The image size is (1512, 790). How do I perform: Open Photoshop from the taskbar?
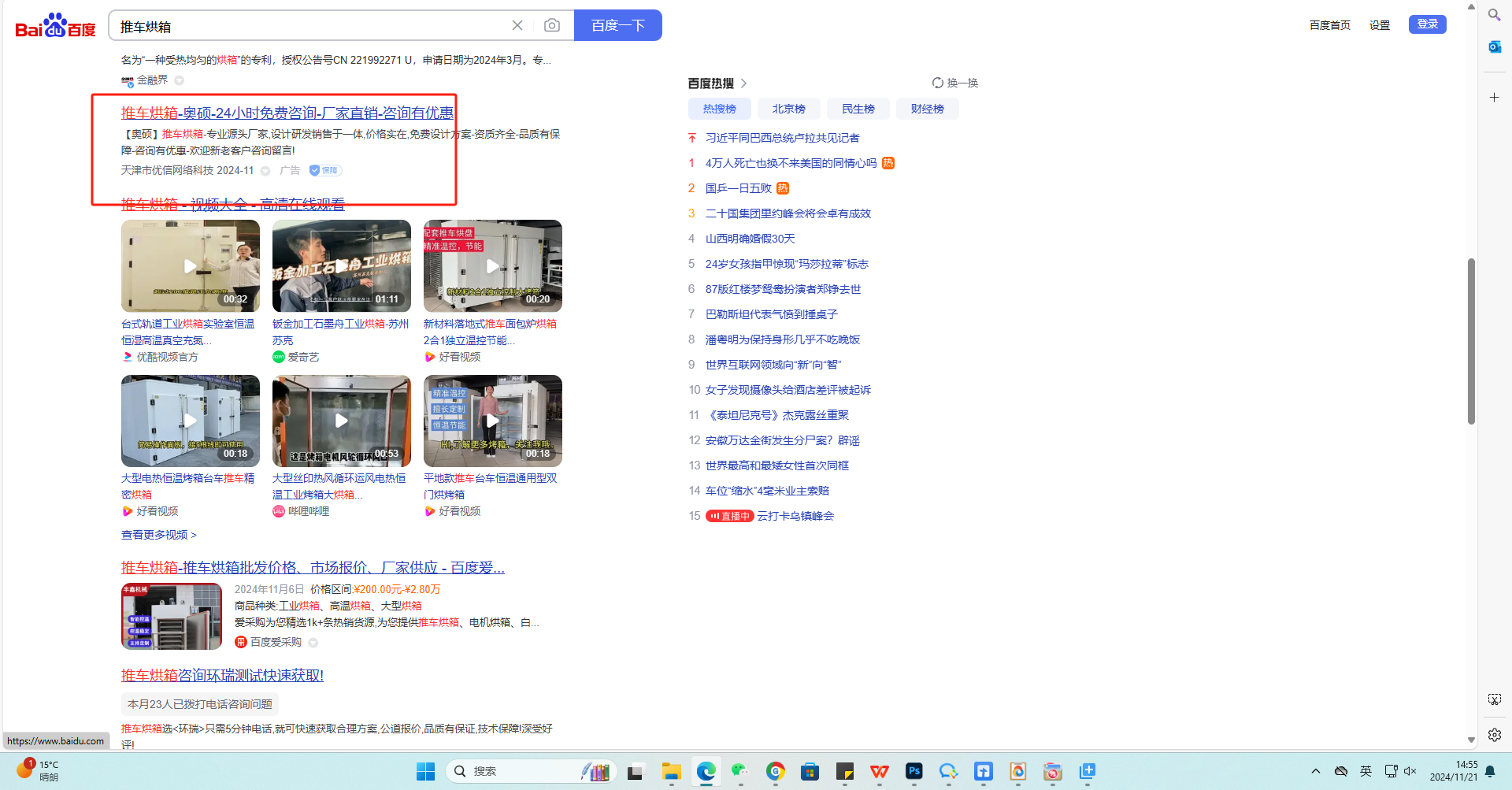pos(913,771)
